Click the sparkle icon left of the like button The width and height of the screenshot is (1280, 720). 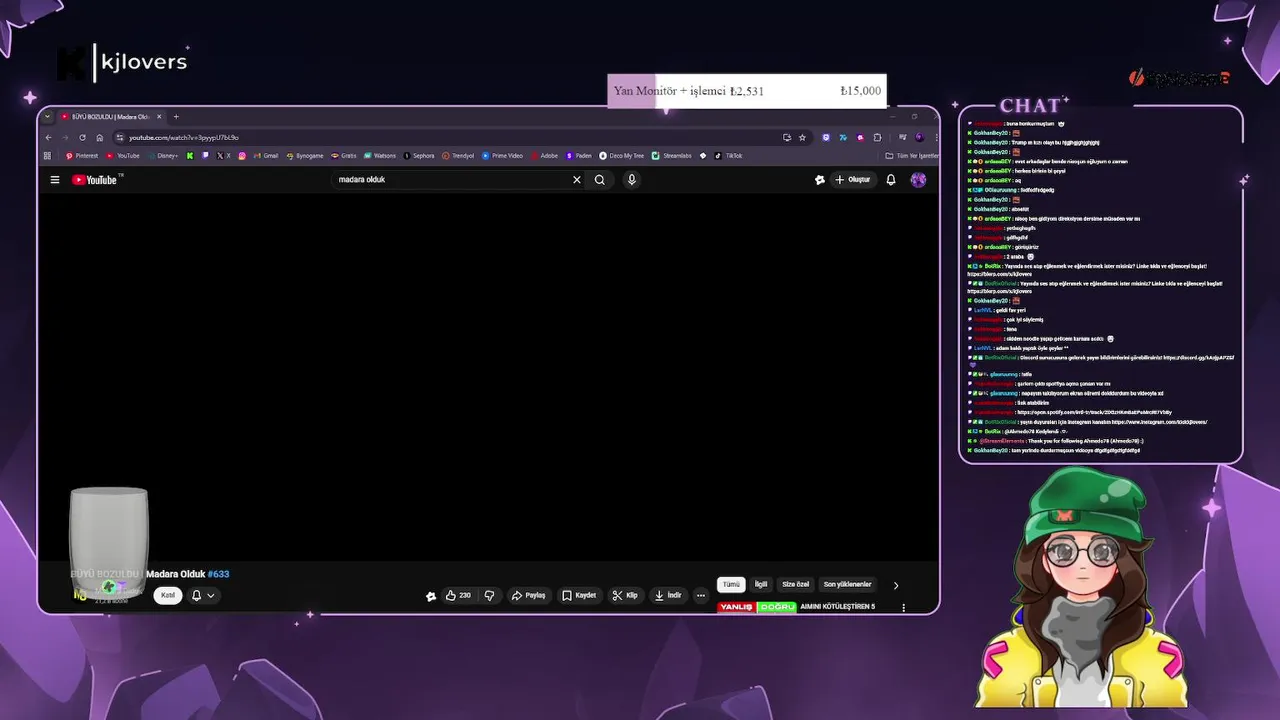point(431,595)
